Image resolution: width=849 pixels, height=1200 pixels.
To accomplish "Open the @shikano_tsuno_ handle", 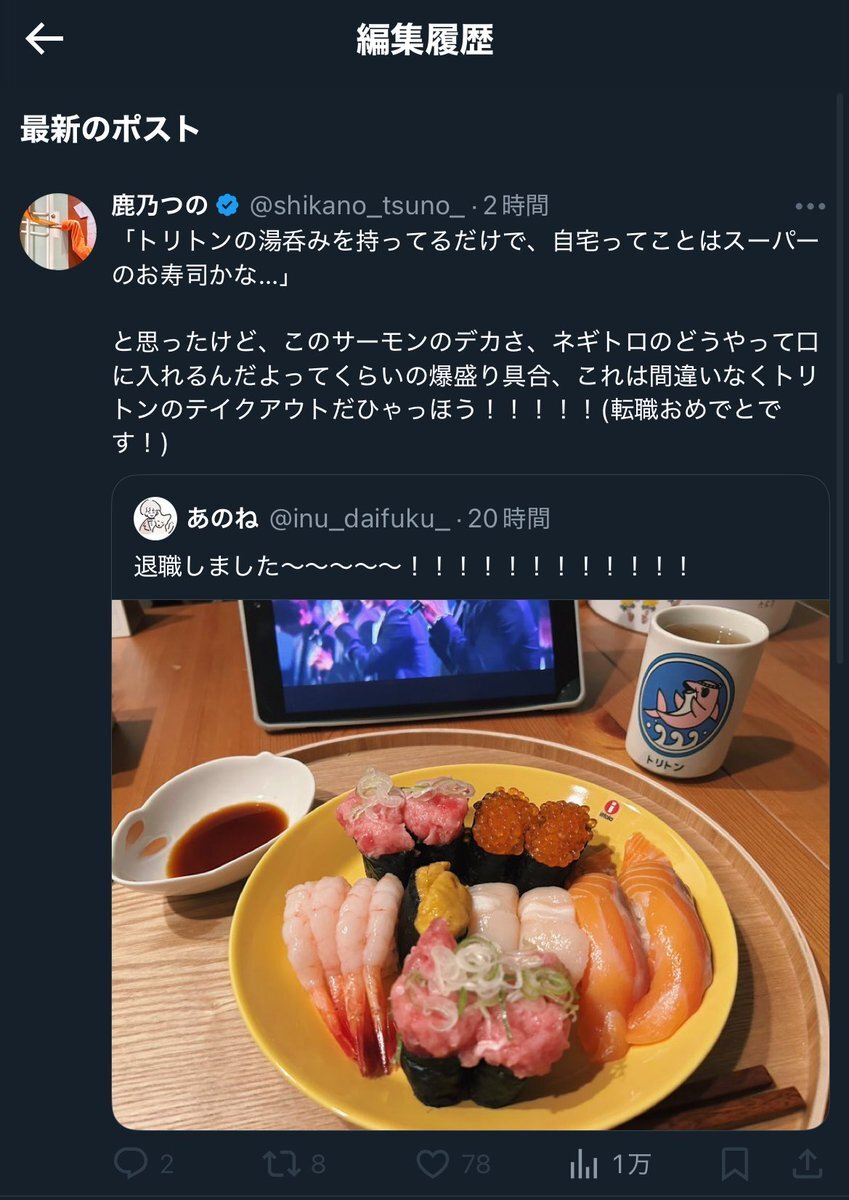I will pyautogui.click(x=356, y=206).
